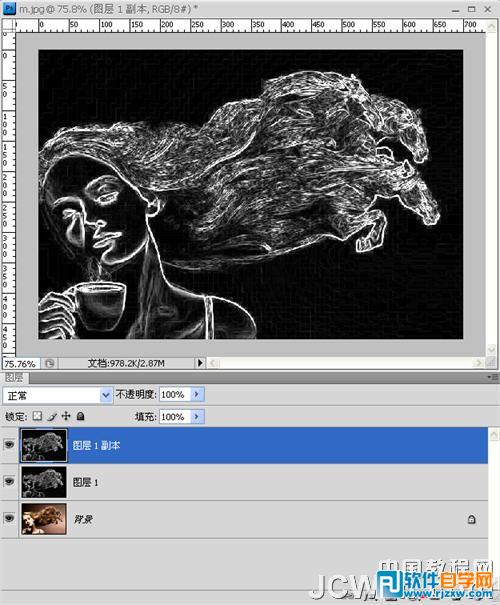
Task: Expand the 填充 fill slider arrow
Action: pyautogui.click(x=197, y=417)
